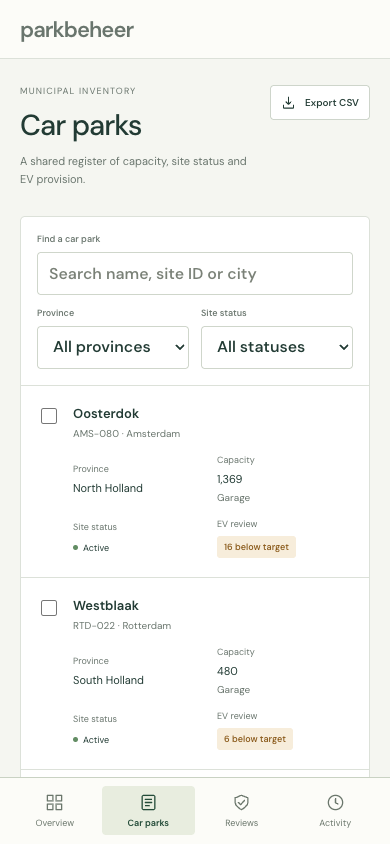The image size is (390, 844).
Task: Click the Car parks document icon
Action: click(x=148, y=803)
